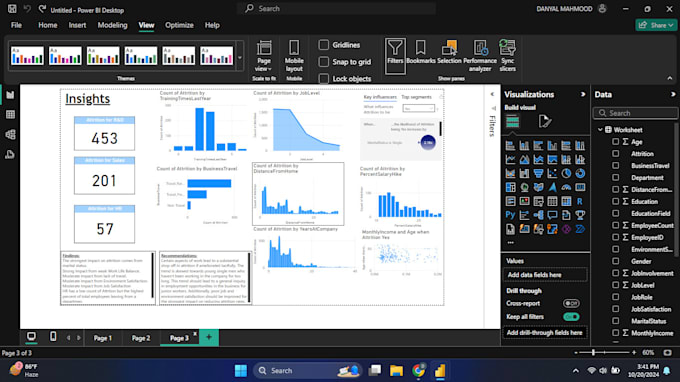Viewport: 680px width, 382px height.
Task: Enable the Gridlines checkbox
Action: (324, 45)
